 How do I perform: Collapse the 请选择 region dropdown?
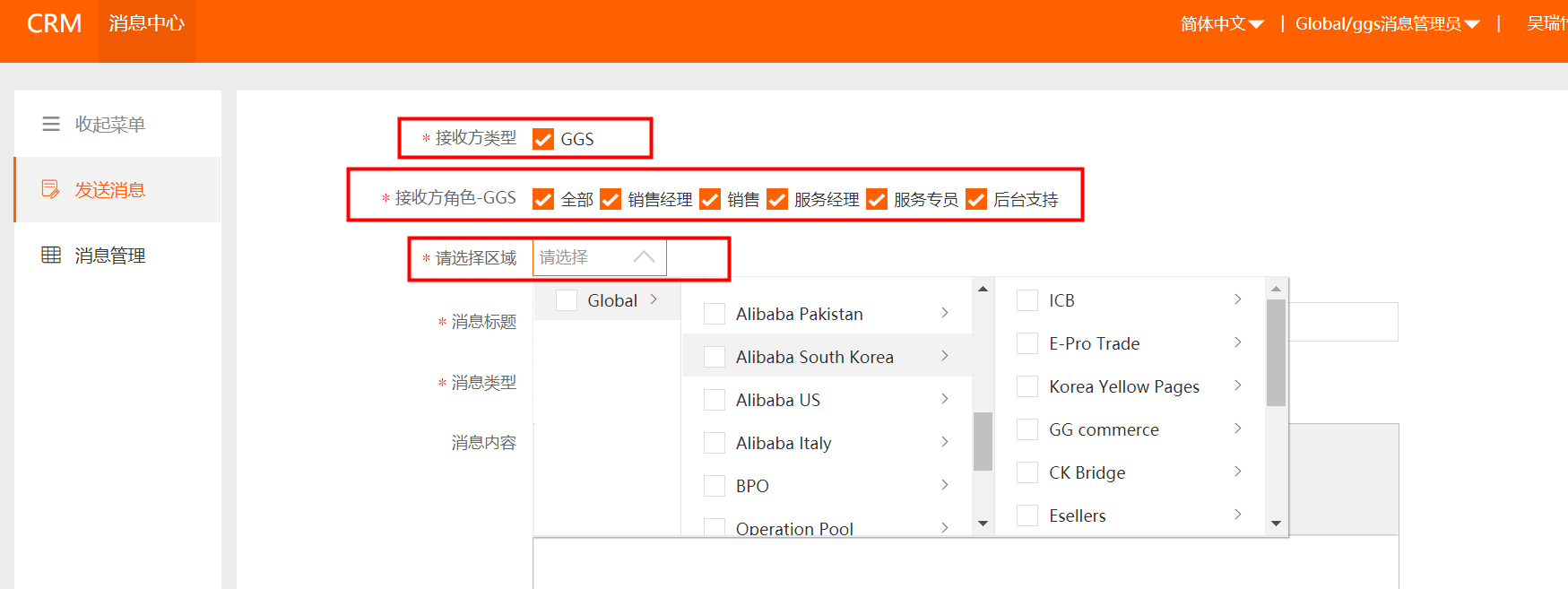(600, 257)
